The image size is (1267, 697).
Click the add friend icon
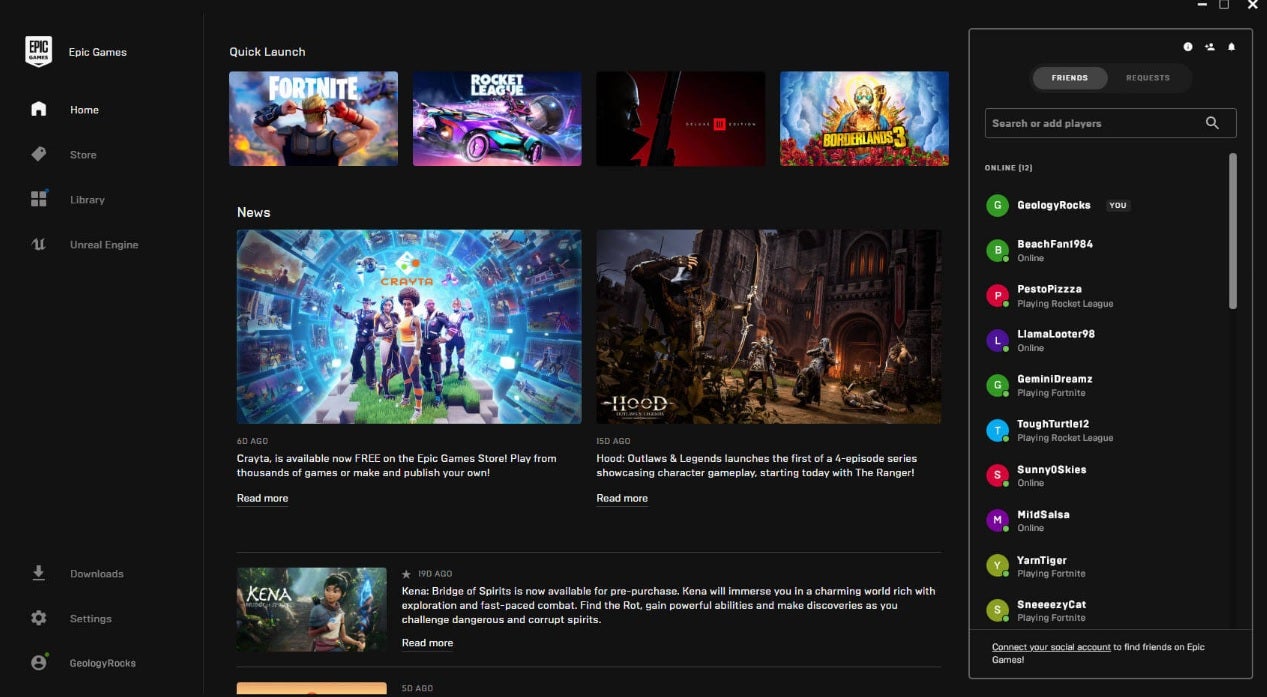pos(1210,46)
